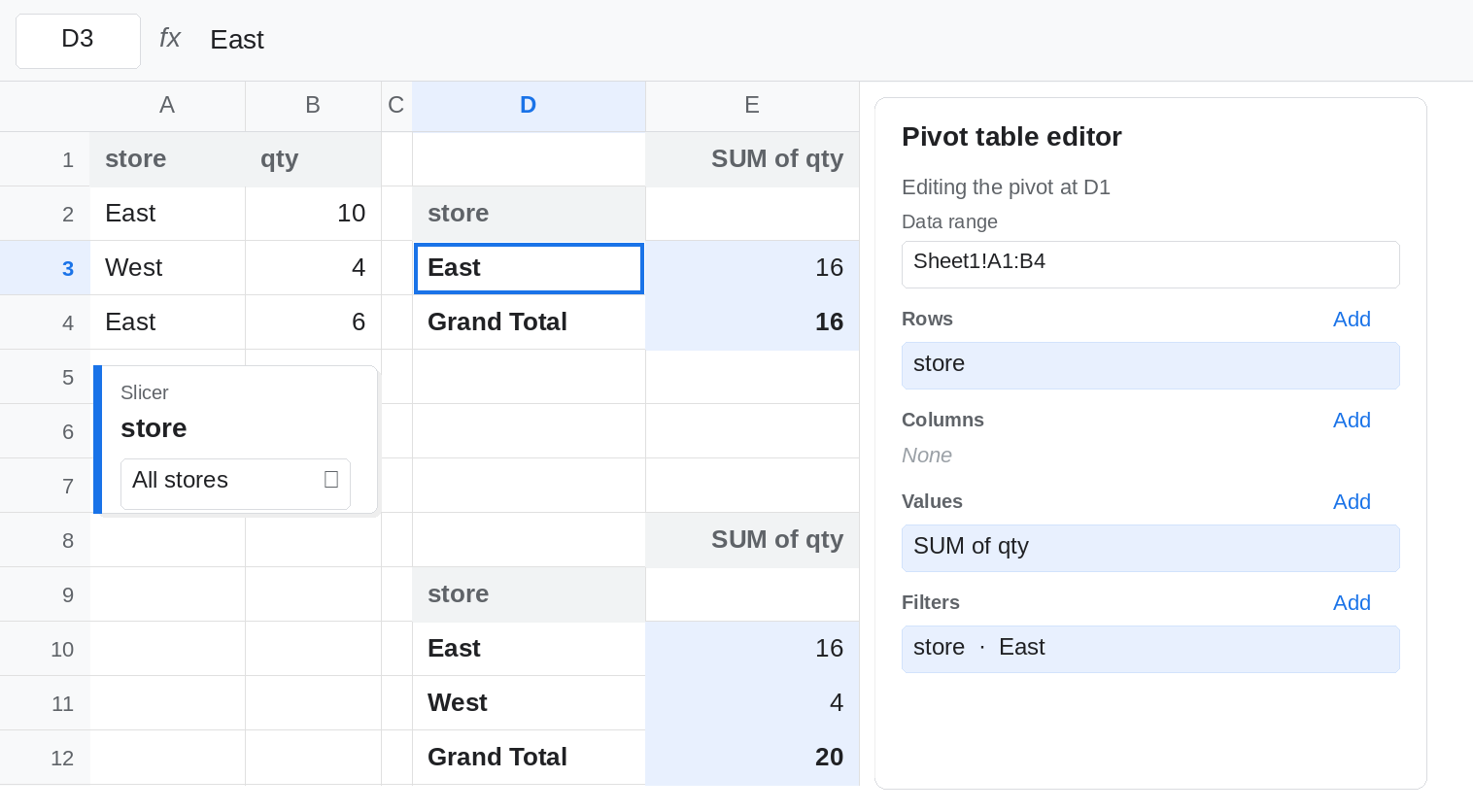The height and width of the screenshot is (812, 1473).
Task: Click cell B3 with value 4
Action: click(x=313, y=268)
